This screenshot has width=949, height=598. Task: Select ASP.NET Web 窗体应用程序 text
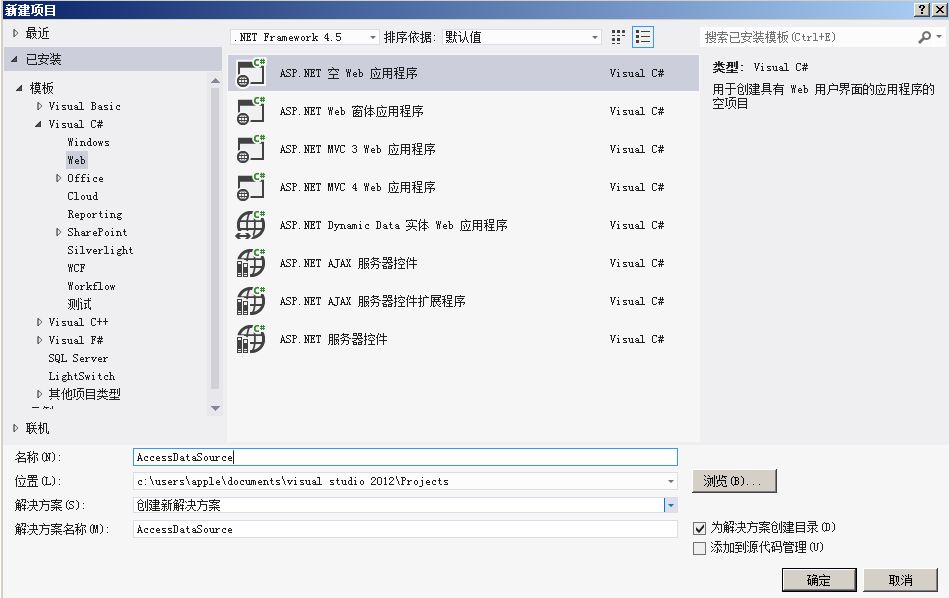352,111
